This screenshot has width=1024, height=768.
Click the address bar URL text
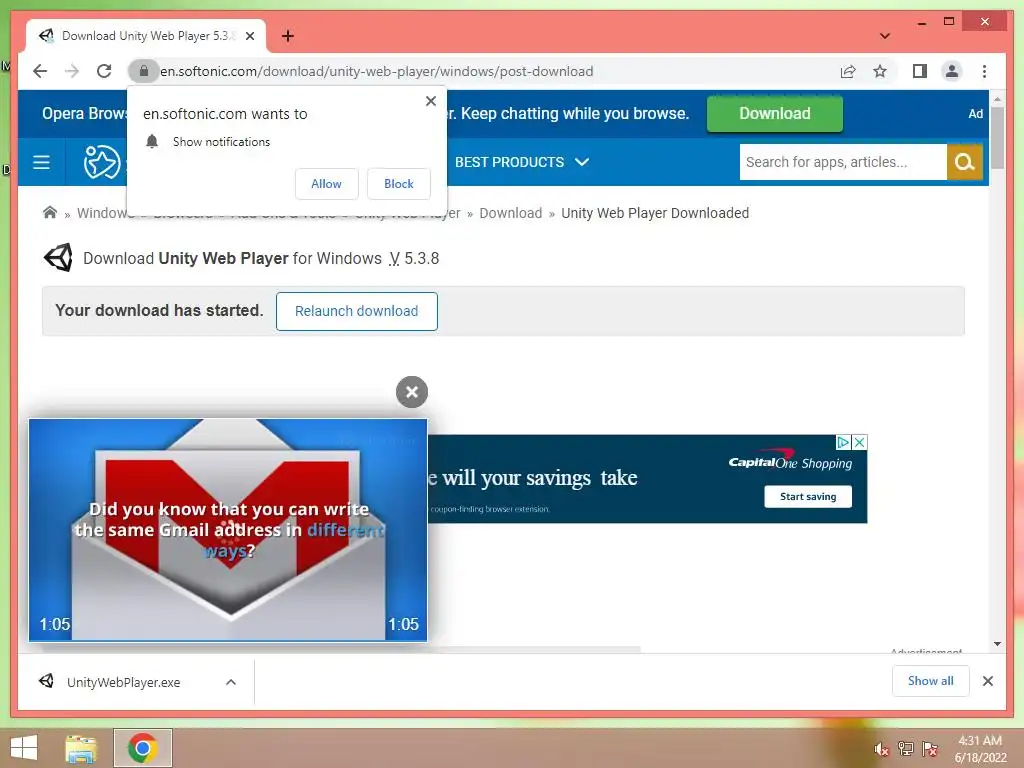point(377,71)
